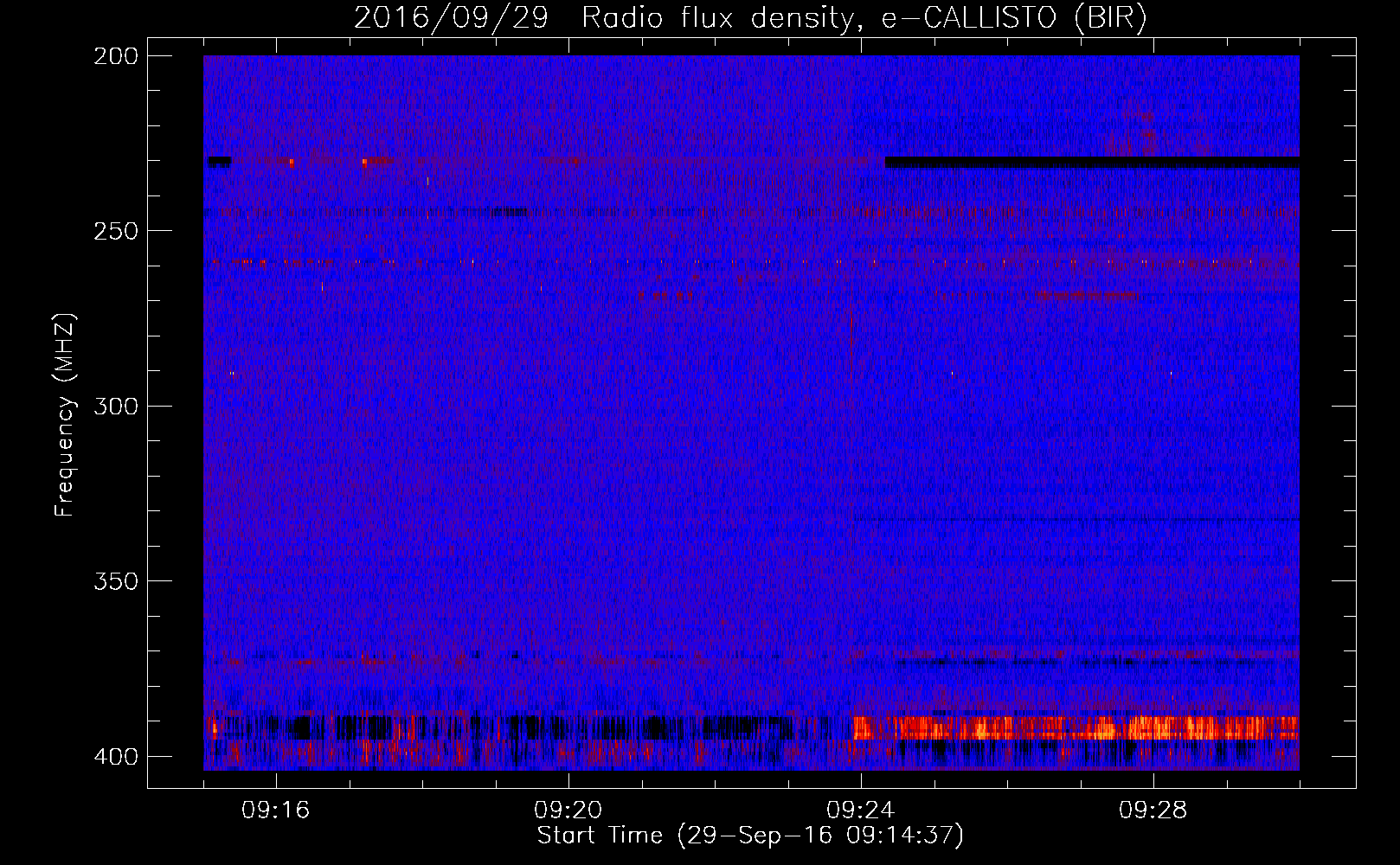This screenshot has width=1400, height=865.
Task: Click the 250 frequency tick label
Action: 115,231
